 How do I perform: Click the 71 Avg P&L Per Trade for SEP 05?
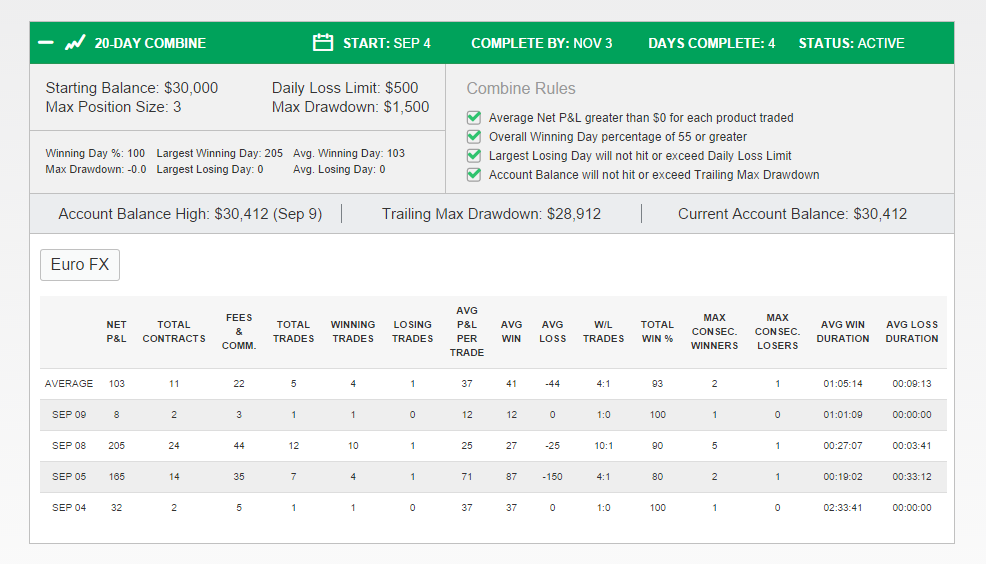click(x=467, y=477)
